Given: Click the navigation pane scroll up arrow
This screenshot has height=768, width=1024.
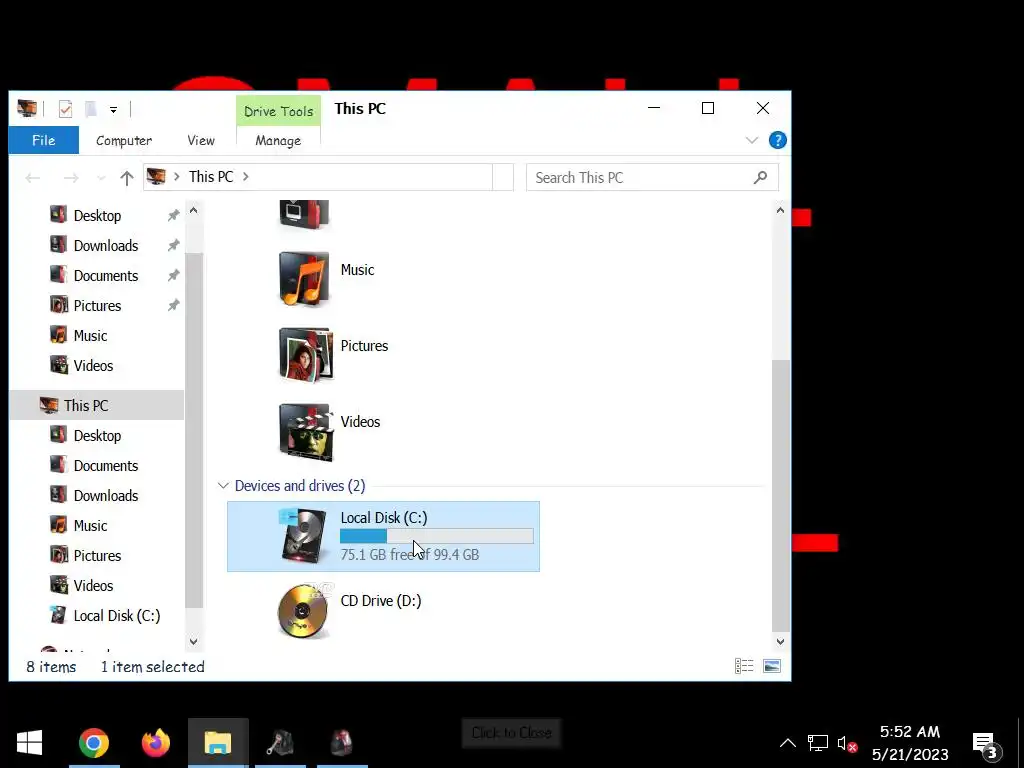Looking at the screenshot, I should click(193, 210).
